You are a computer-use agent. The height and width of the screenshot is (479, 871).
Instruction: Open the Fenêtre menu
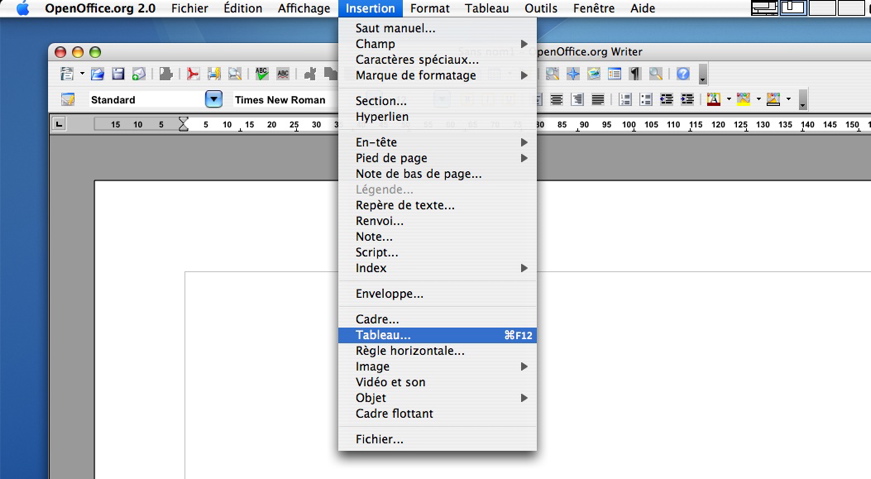point(593,8)
